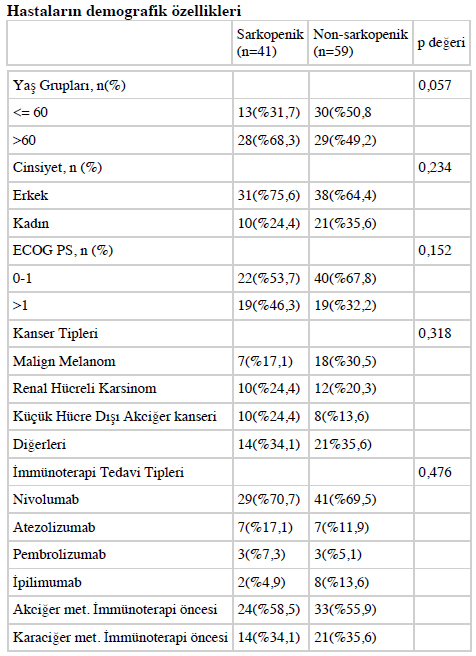Viewport: 476px width, 656px height.
Task: Click the Kadın row label
Action: pos(31,223)
